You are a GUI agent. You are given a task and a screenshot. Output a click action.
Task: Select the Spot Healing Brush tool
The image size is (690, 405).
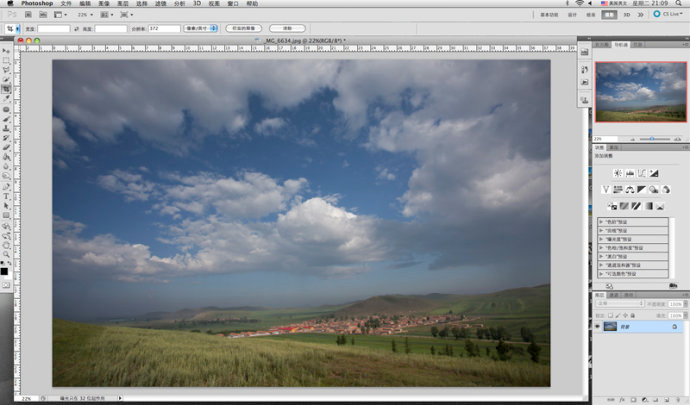[6, 109]
